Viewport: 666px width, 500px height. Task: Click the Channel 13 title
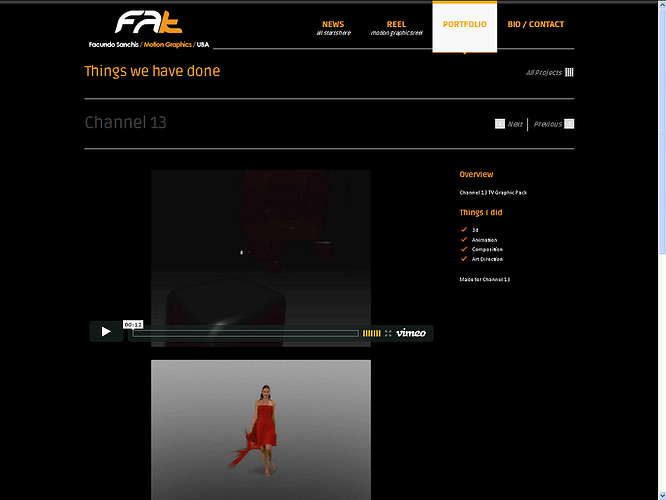[x=125, y=122]
